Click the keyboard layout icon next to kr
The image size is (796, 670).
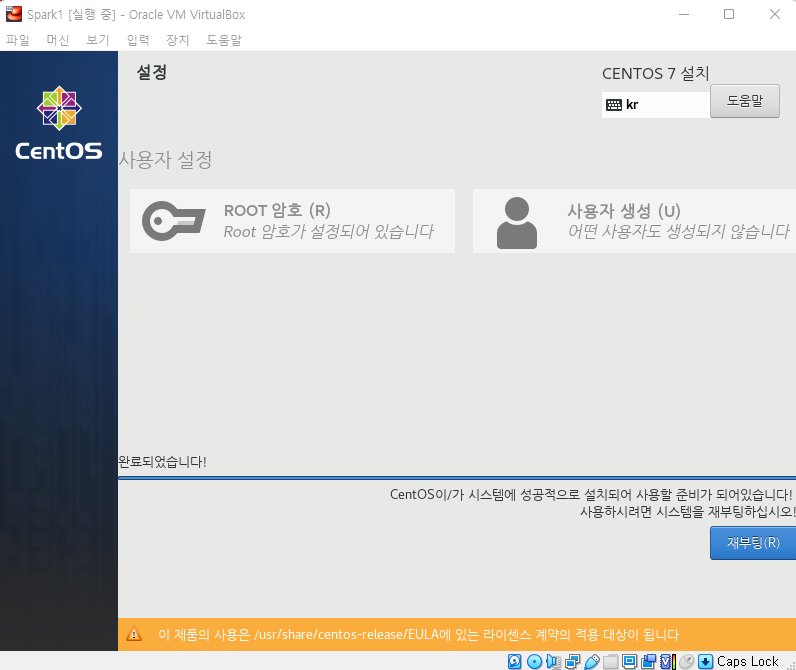coord(614,105)
